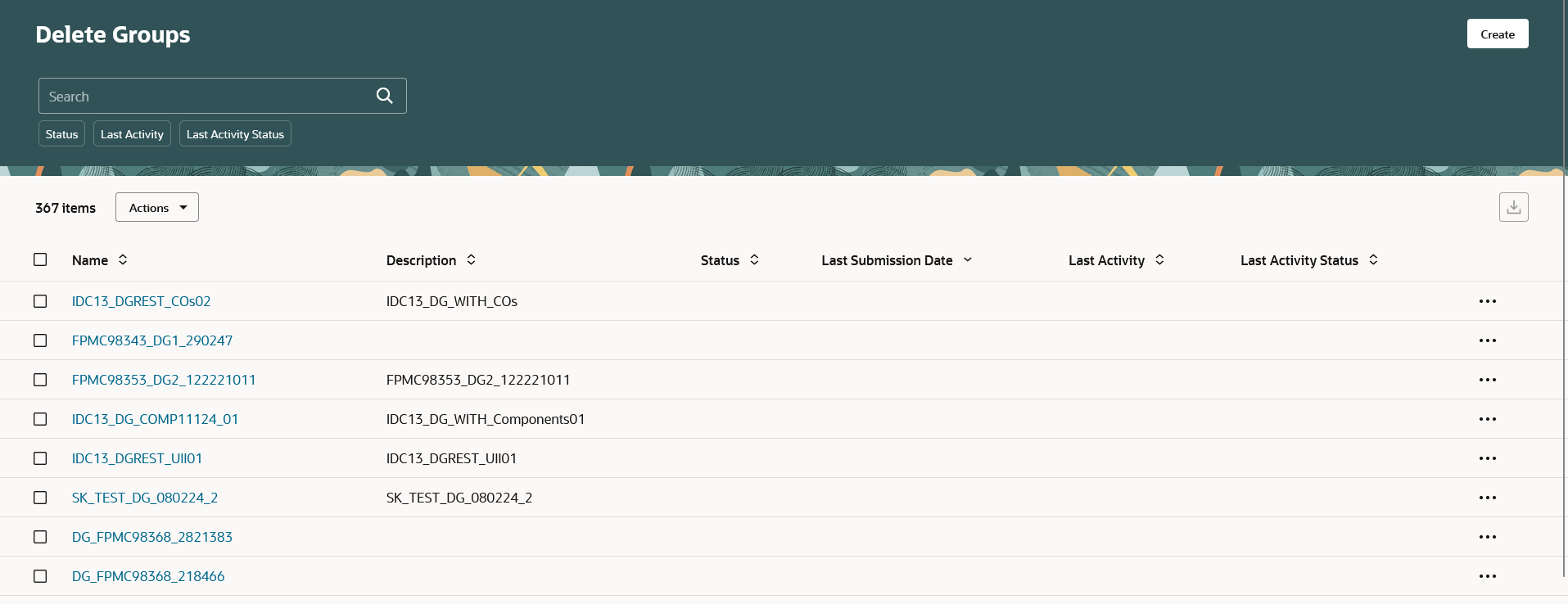
Task: Check the IDC13_DGREST_UII01 row checkbox
Action: (40, 458)
